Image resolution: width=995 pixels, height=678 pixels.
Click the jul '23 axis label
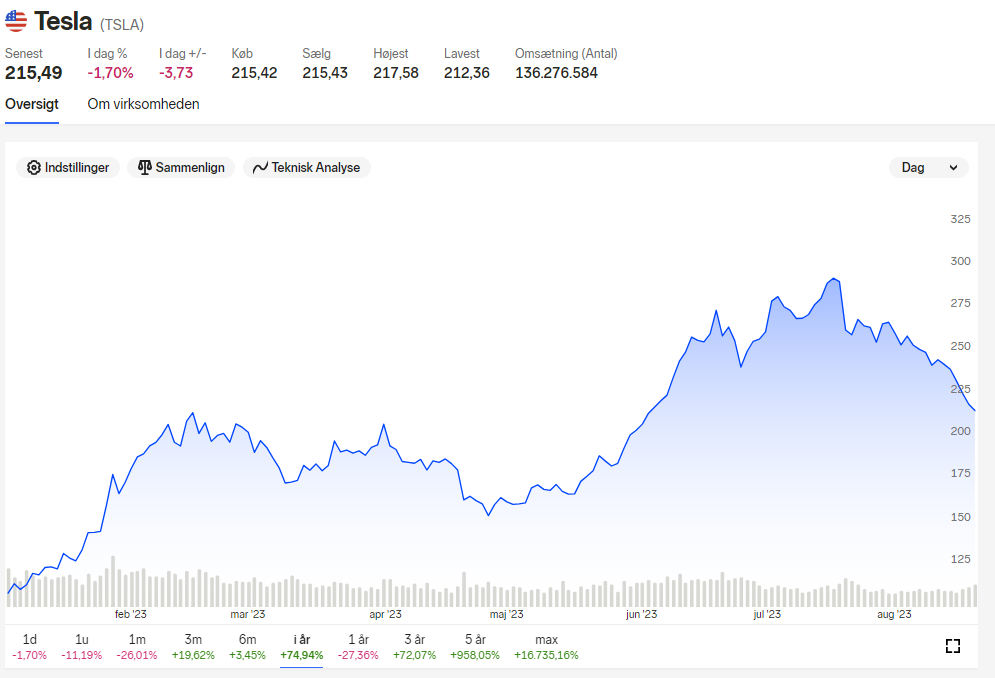pyautogui.click(x=767, y=614)
